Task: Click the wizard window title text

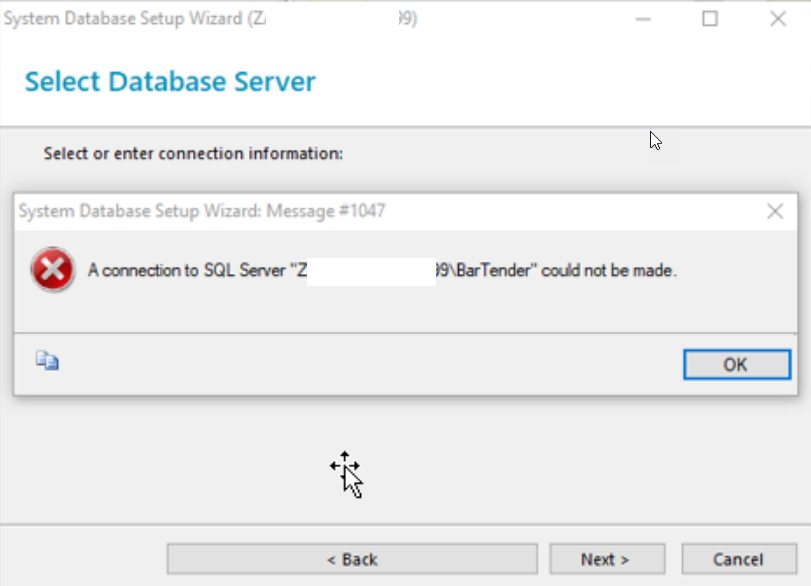Action: pyautogui.click(x=211, y=19)
